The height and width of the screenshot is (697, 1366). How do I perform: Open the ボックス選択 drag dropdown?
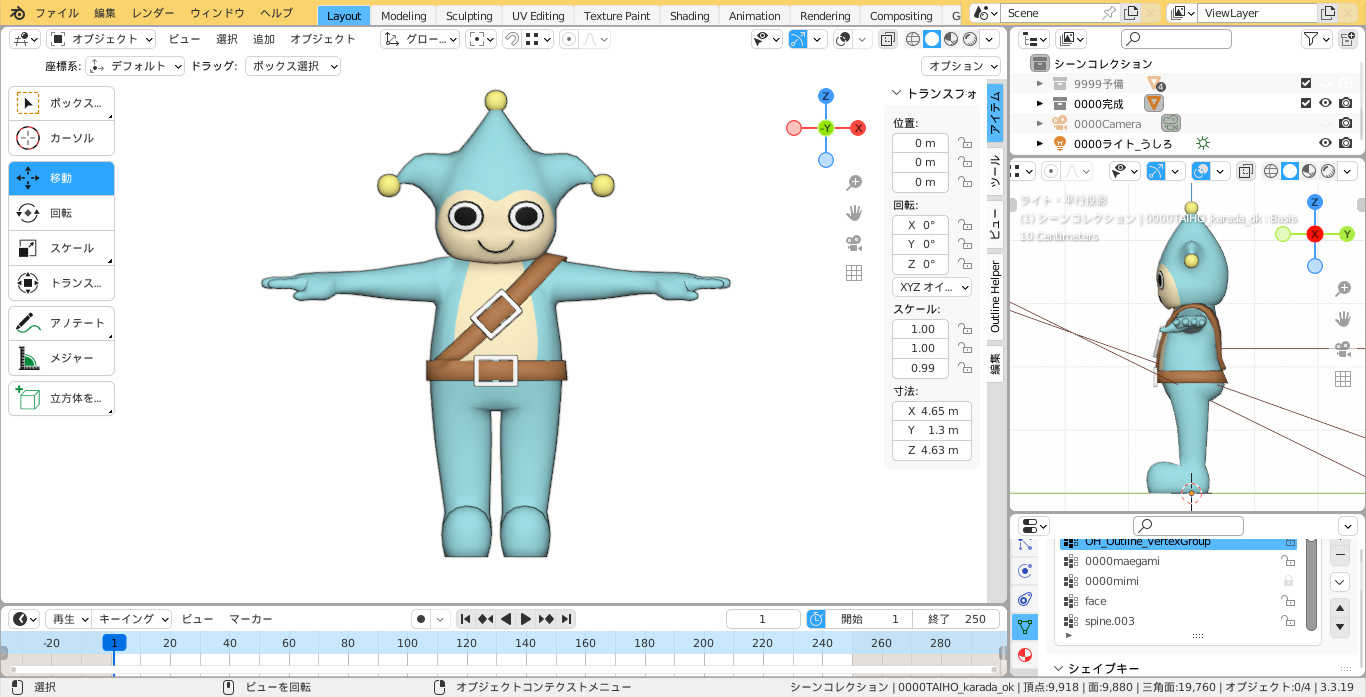click(292, 66)
